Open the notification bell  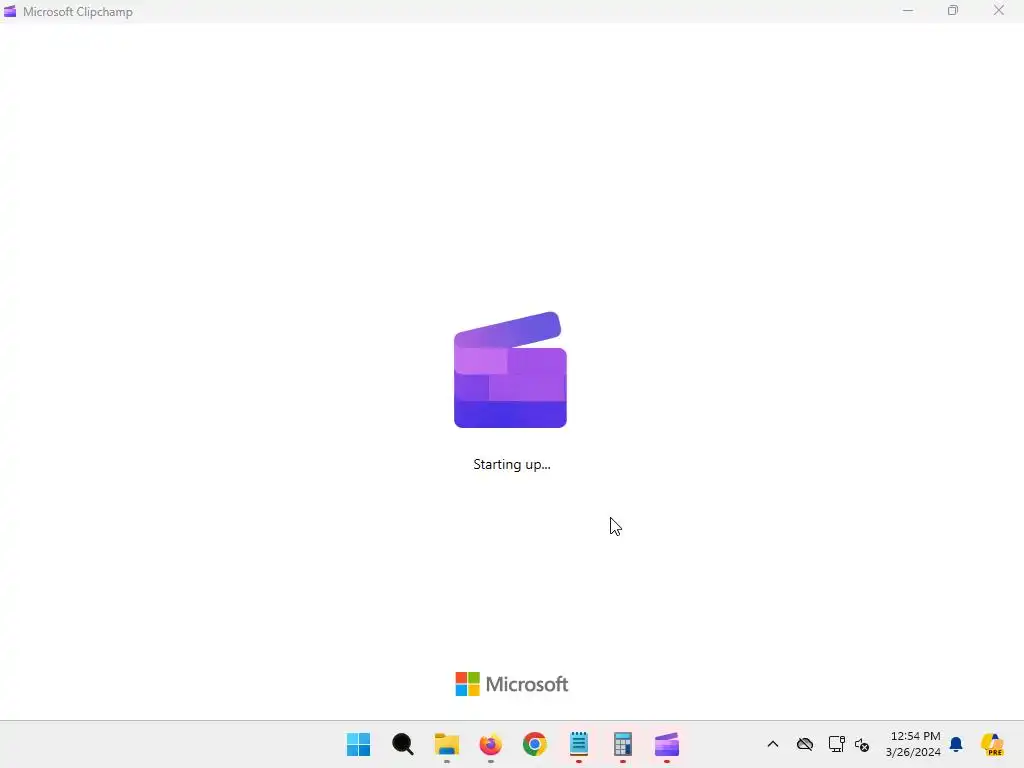[x=956, y=744]
